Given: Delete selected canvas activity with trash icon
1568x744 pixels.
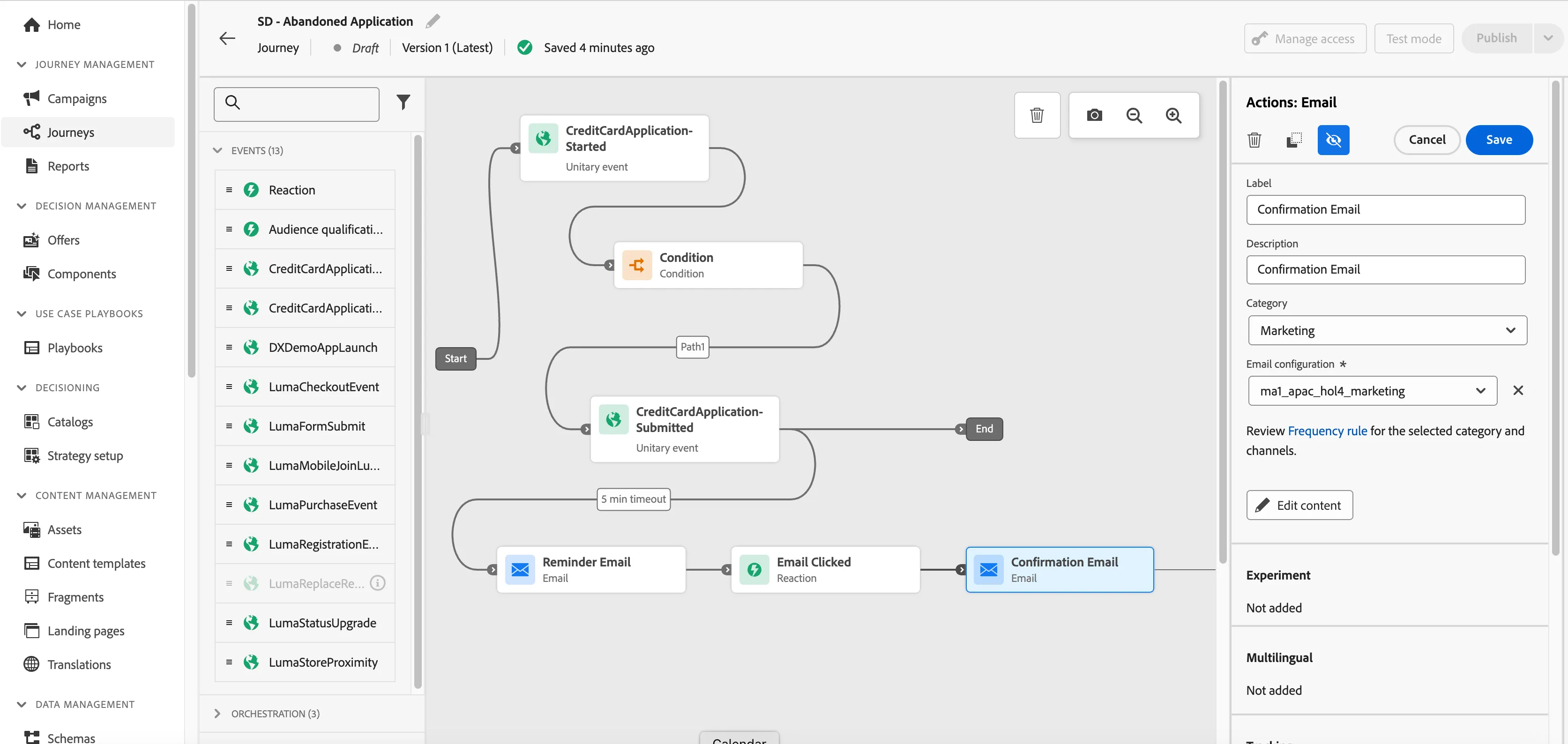Looking at the screenshot, I should tap(1037, 115).
